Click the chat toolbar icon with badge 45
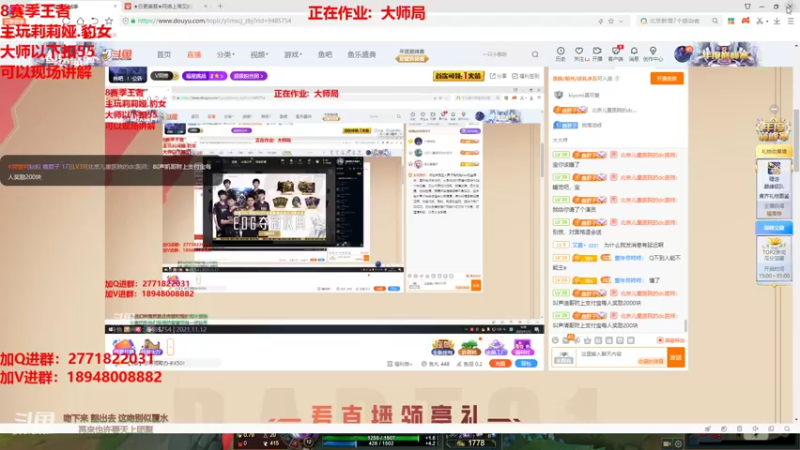The height and width of the screenshot is (450, 800). click(x=566, y=340)
